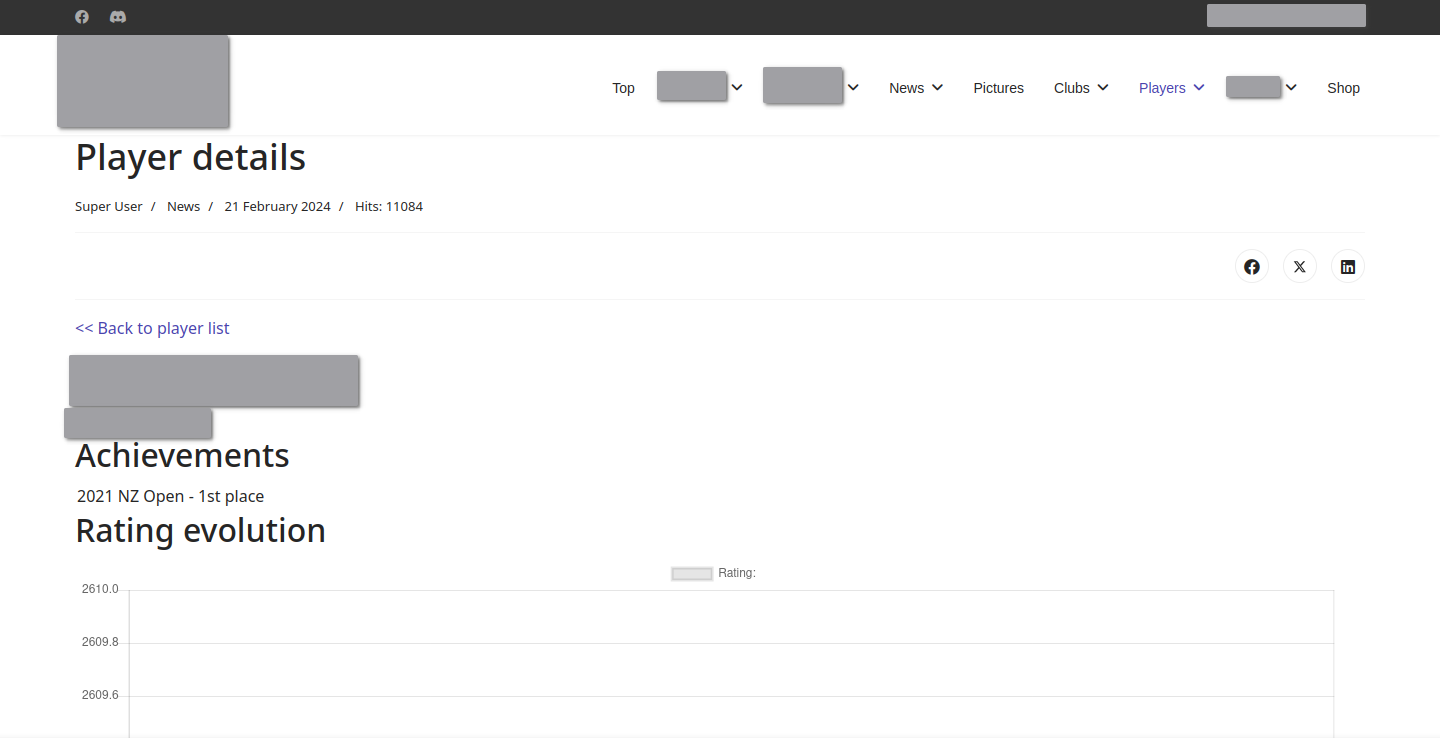
Task: Expand the chevron beside the Clubs menu
Action: tap(1103, 88)
